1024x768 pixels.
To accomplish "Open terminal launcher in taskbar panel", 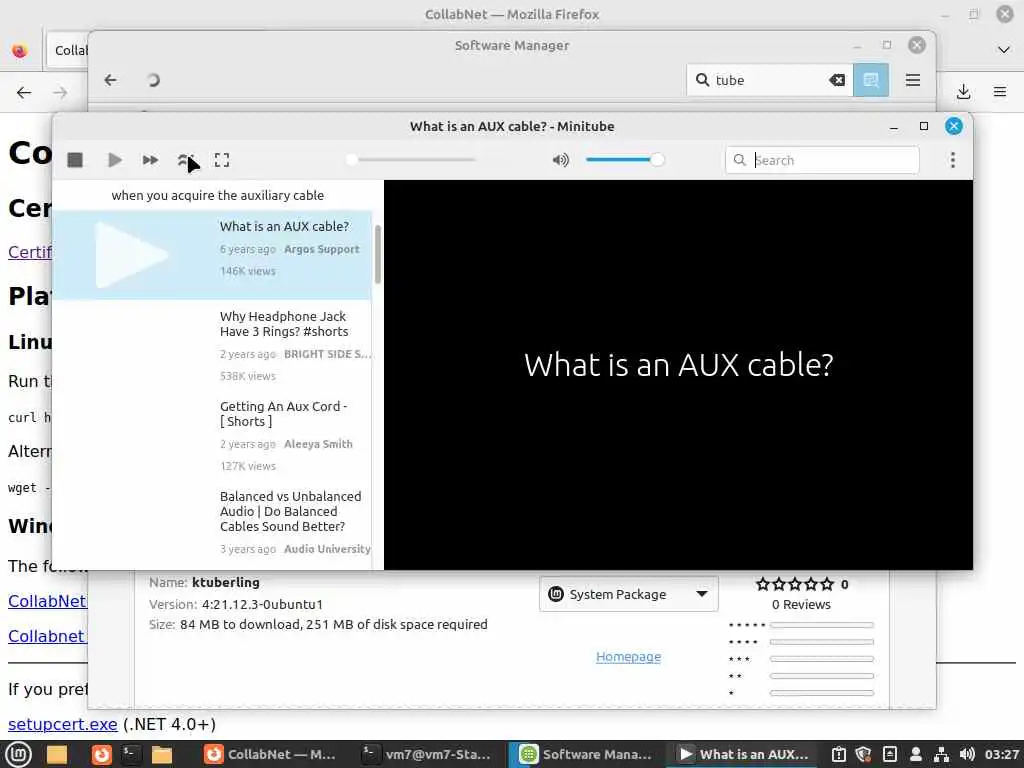I will pos(130,754).
